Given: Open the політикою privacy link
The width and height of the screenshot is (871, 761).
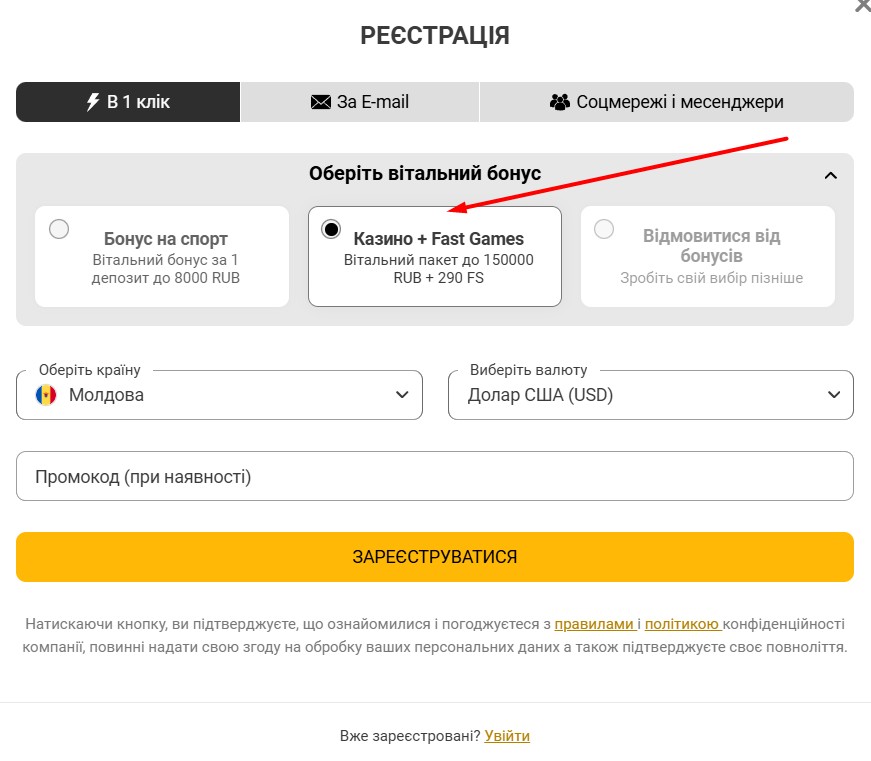Looking at the screenshot, I should click(x=682, y=624).
